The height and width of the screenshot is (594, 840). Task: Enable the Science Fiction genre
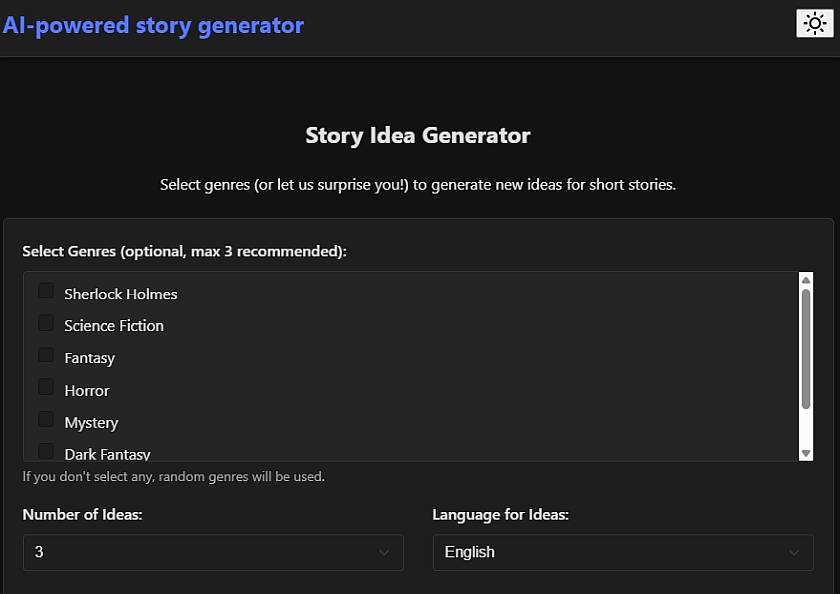pos(45,321)
